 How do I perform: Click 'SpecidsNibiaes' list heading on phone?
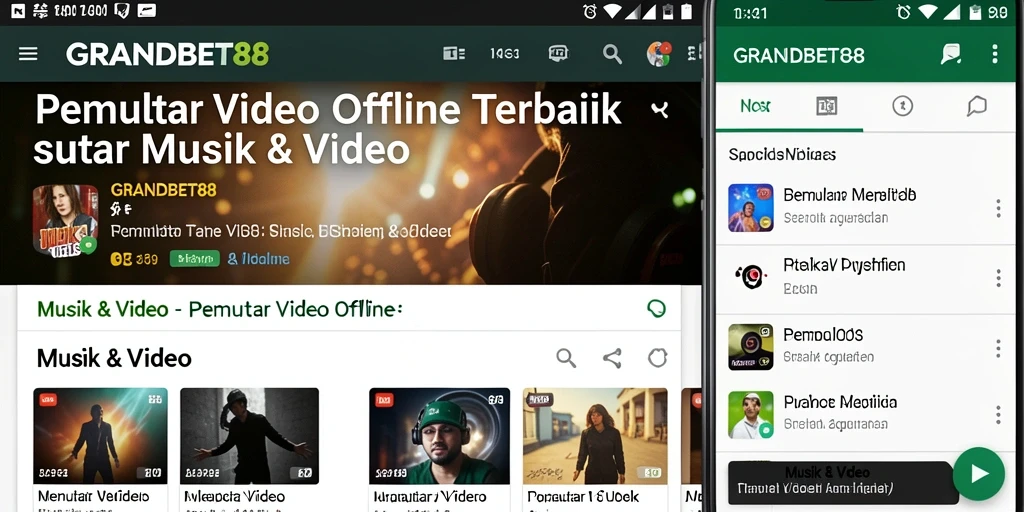[782, 155]
